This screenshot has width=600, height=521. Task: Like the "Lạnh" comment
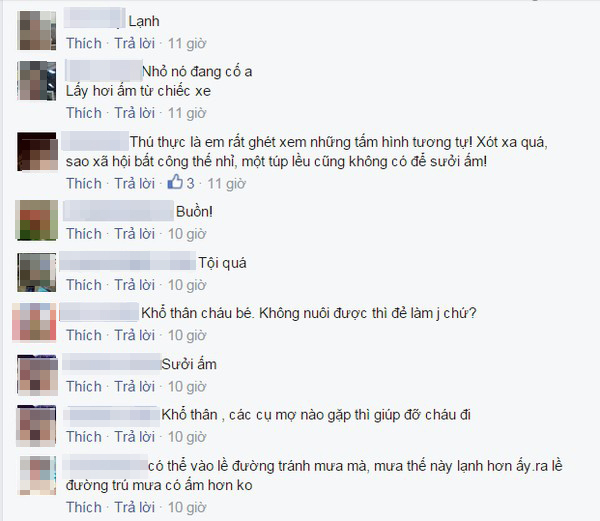coord(84,43)
